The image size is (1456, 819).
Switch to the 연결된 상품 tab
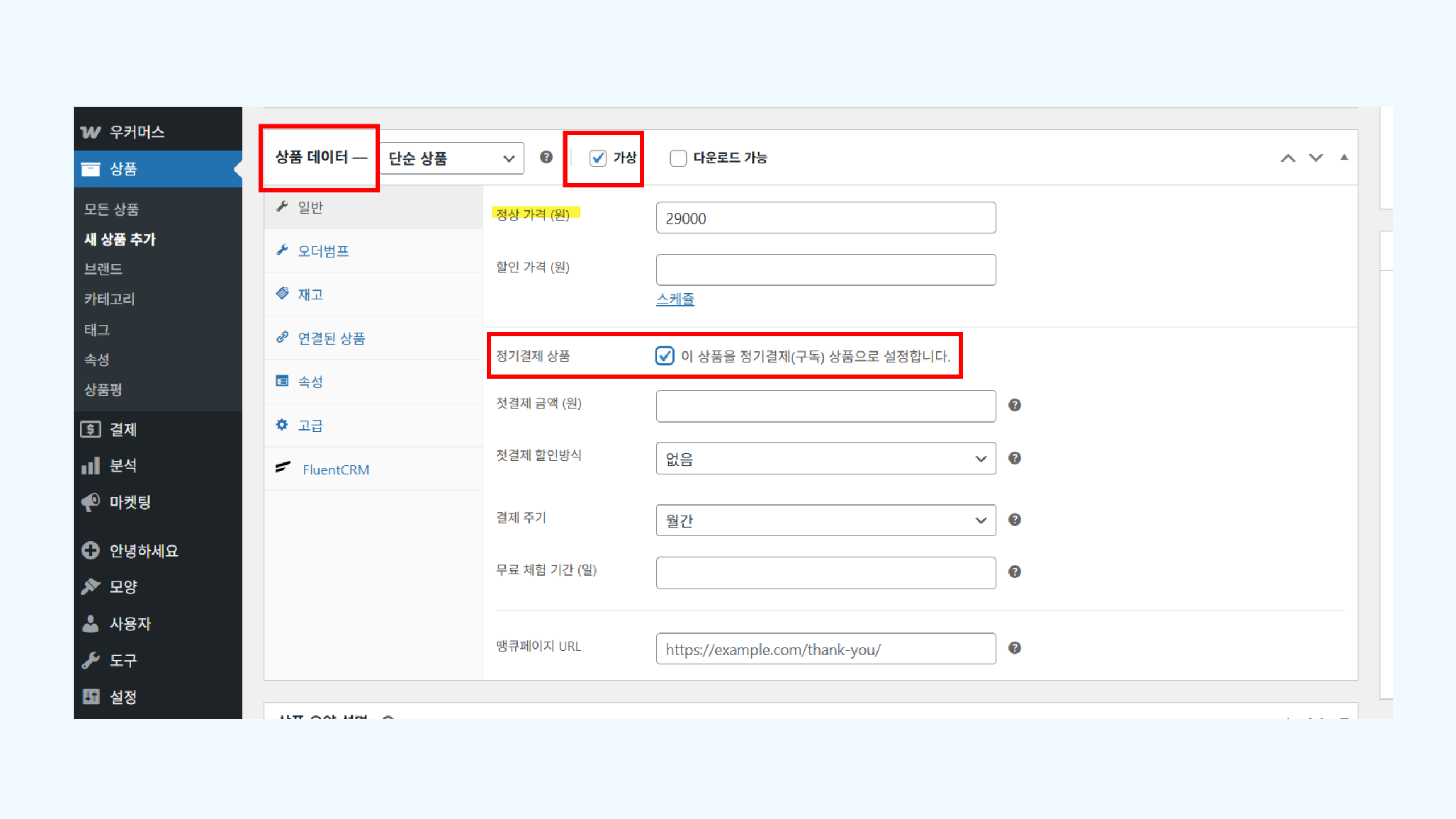(374, 338)
